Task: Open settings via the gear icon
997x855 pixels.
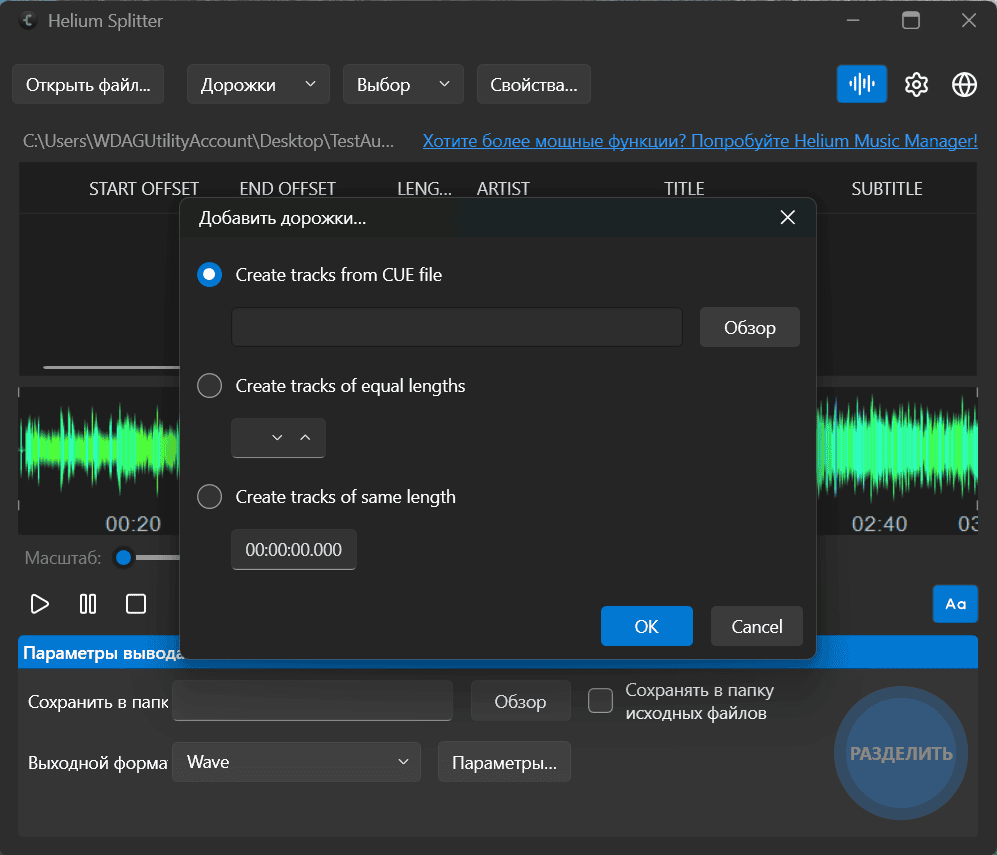Action: coord(916,84)
